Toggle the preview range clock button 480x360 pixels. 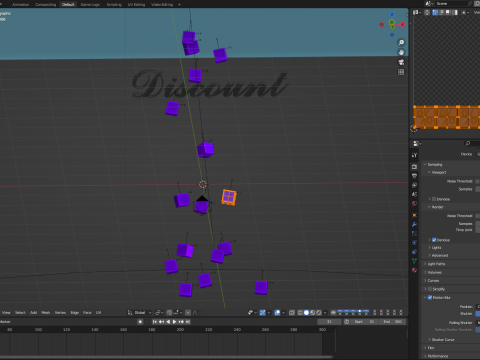click(346, 322)
